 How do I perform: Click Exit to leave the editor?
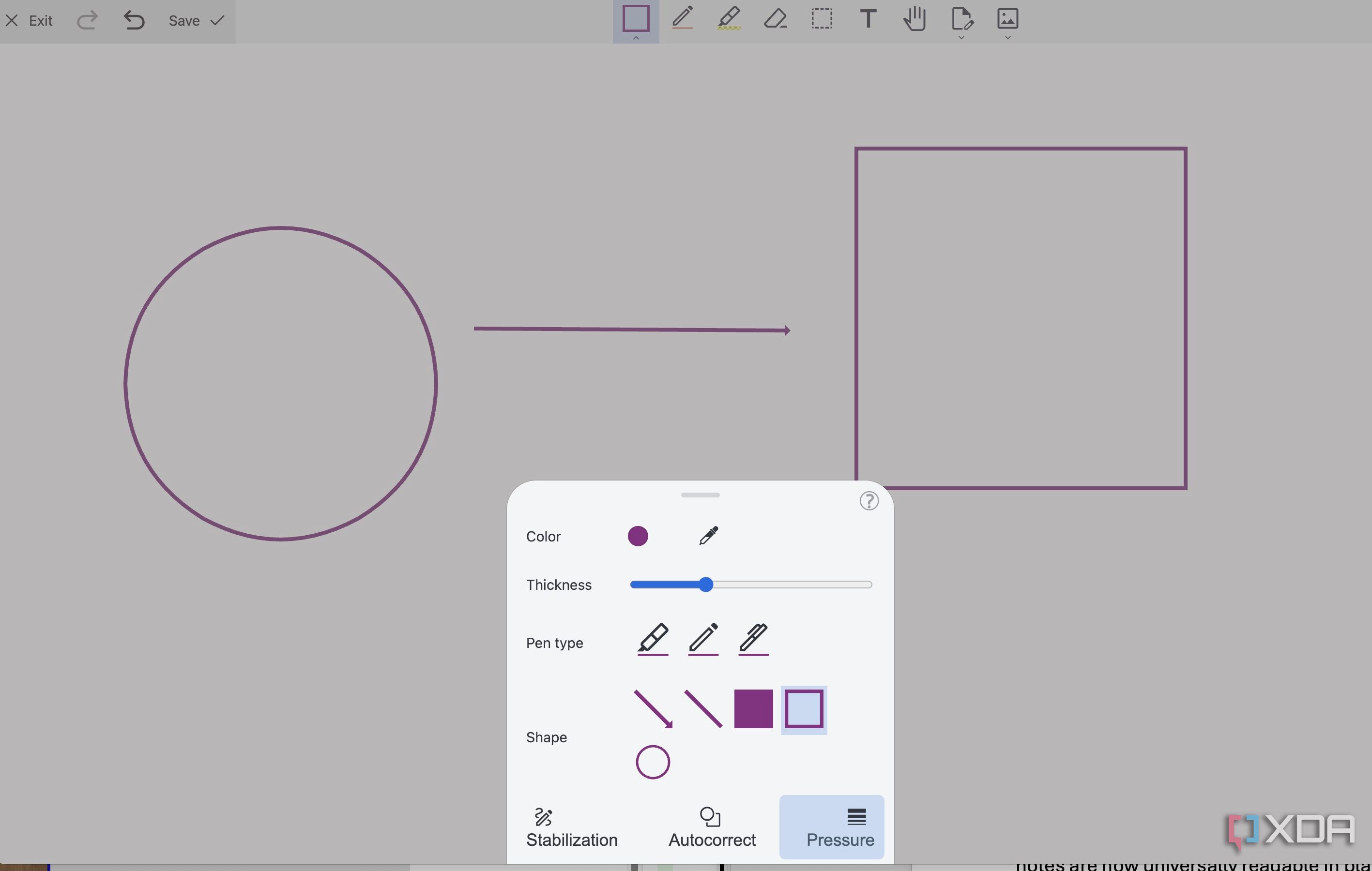(29, 20)
